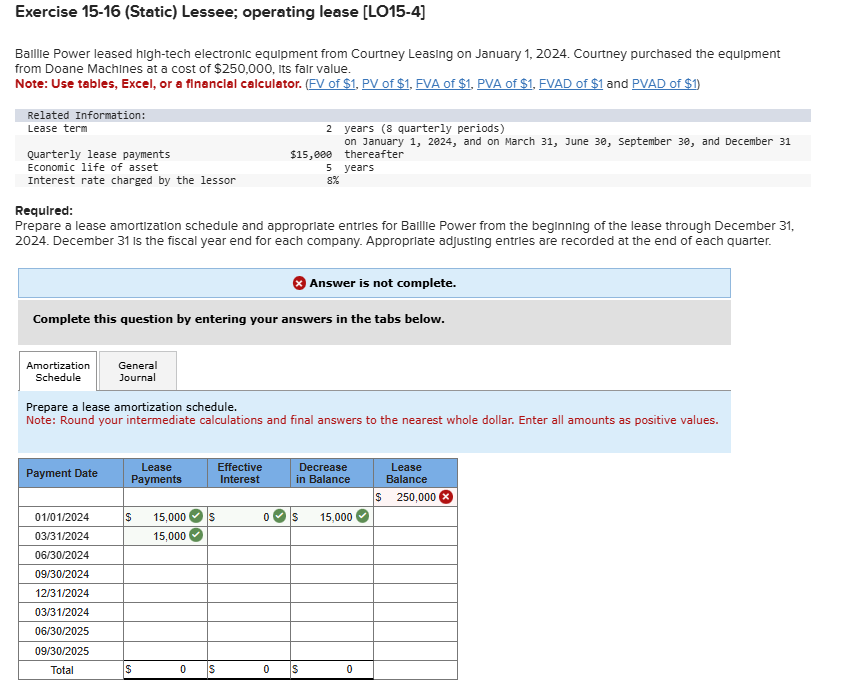The height and width of the screenshot is (687, 855).
Task: Select the Amortization Schedule tab
Action: (x=57, y=371)
